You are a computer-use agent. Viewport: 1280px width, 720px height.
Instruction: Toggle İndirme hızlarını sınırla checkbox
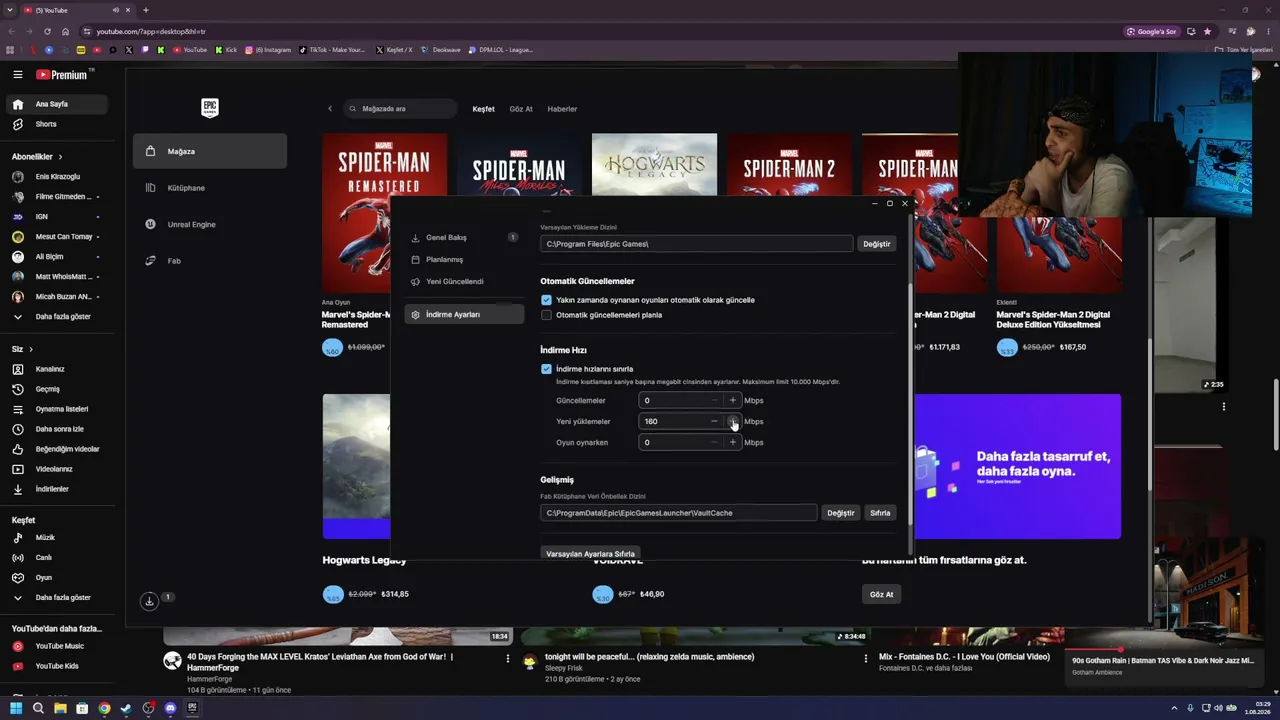click(546, 369)
